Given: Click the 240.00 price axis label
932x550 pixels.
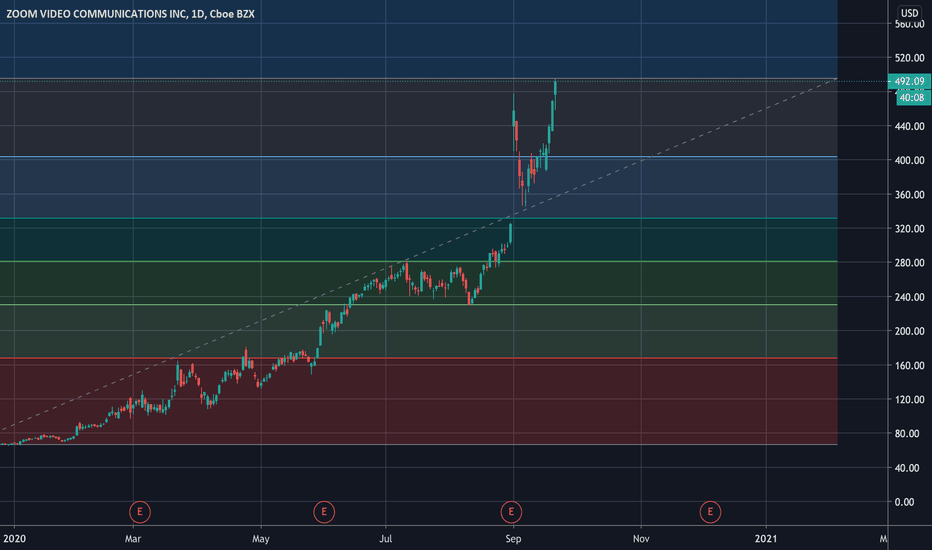Looking at the screenshot, I should (x=909, y=297).
